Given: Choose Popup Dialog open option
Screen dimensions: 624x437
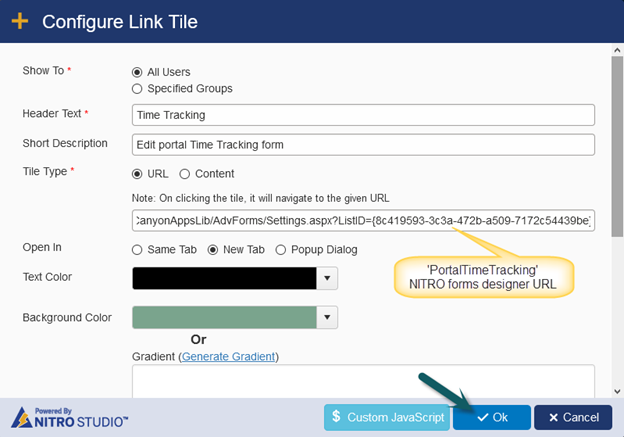Looking at the screenshot, I should coord(281,250).
